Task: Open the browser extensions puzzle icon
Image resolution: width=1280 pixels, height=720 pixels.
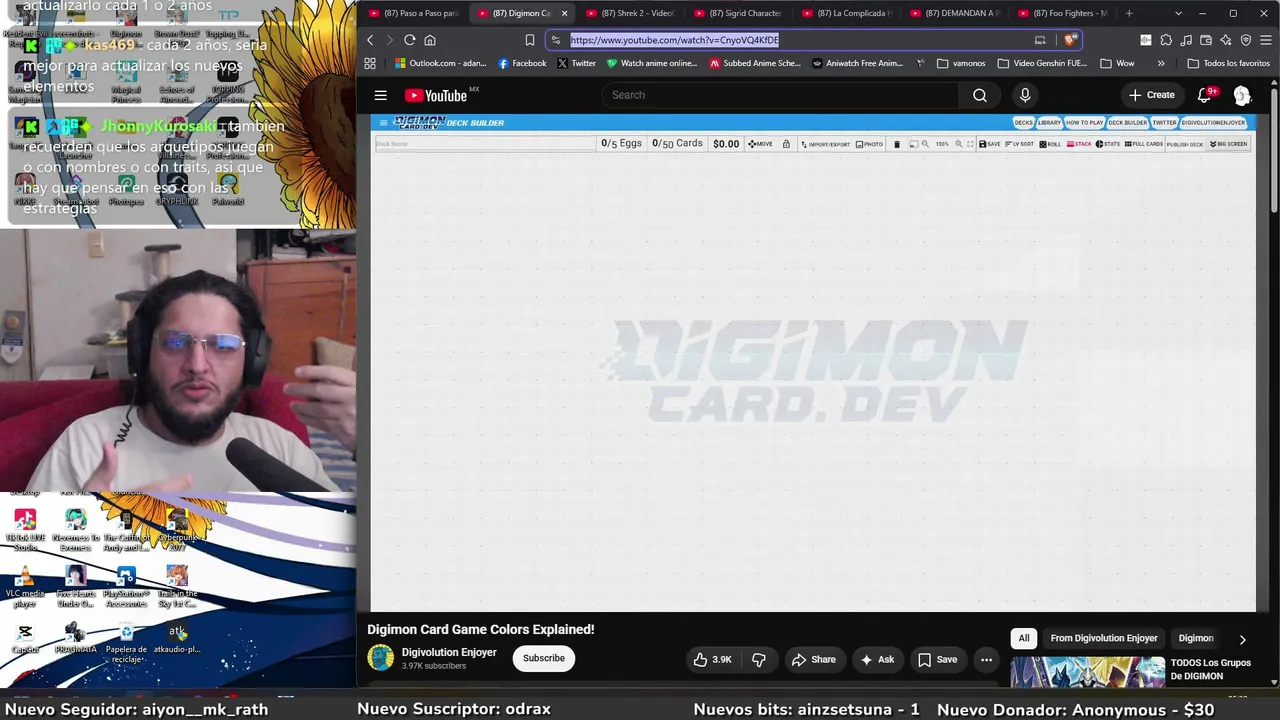Action: pyautogui.click(x=1166, y=40)
